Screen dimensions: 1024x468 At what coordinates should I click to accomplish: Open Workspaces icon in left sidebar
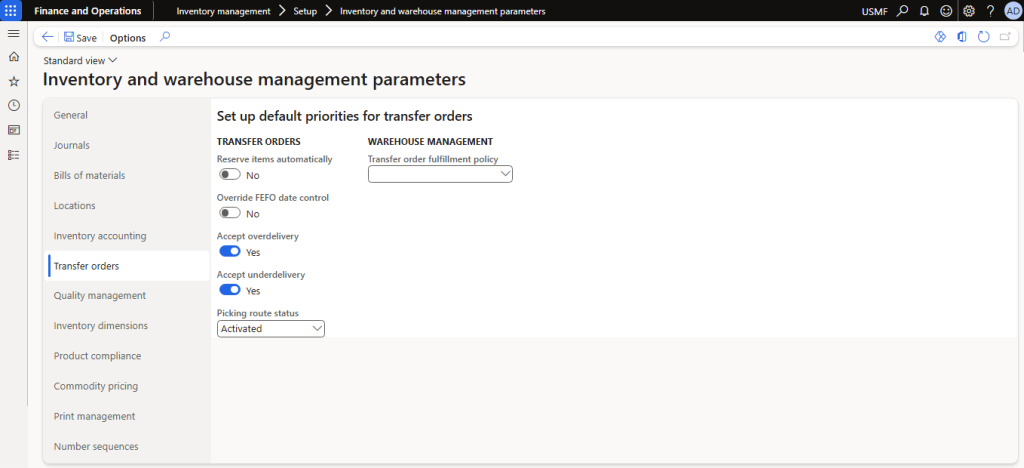tap(13, 130)
